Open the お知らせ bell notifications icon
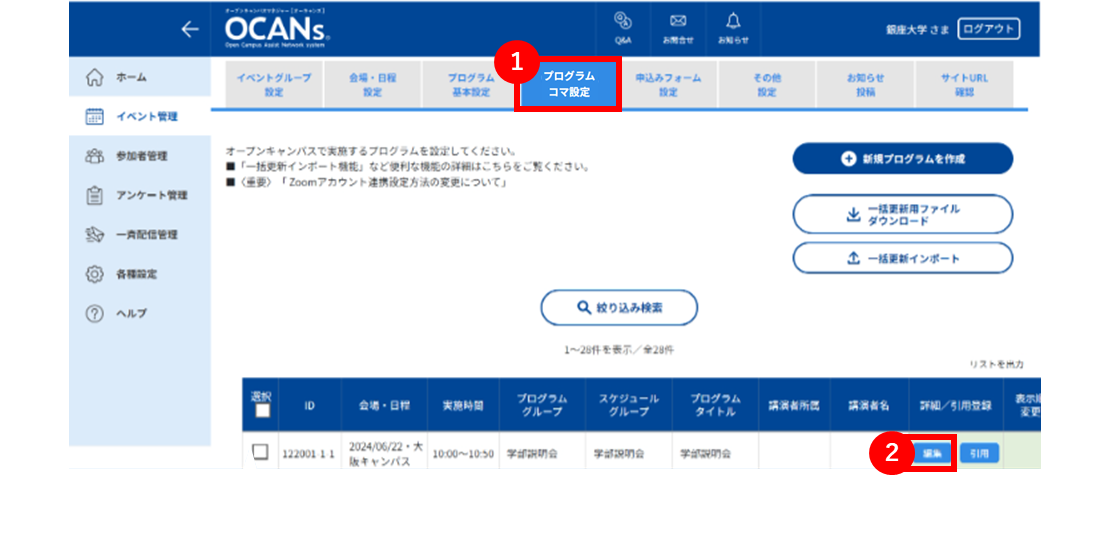Screen dimensions: 1116x544 (733, 28)
